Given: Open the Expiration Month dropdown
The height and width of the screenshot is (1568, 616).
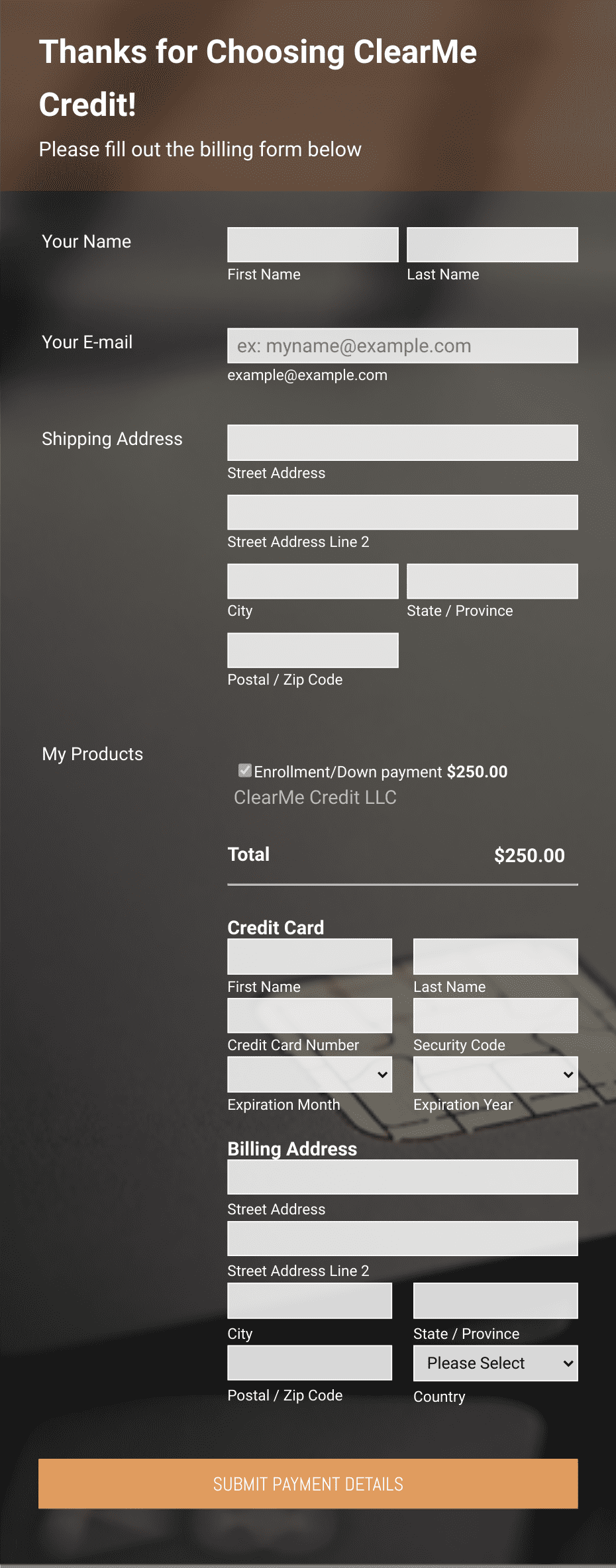Looking at the screenshot, I should pyautogui.click(x=310, y=1075).
